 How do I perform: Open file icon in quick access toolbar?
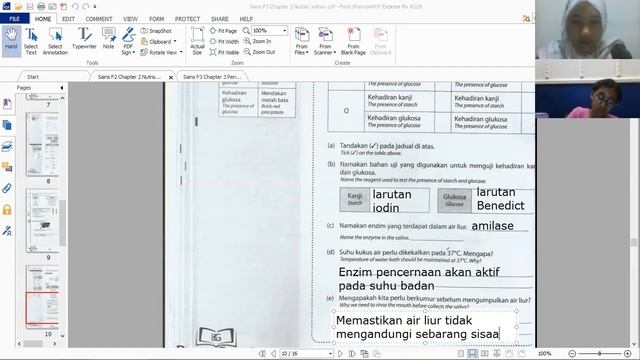pos(18,7)
